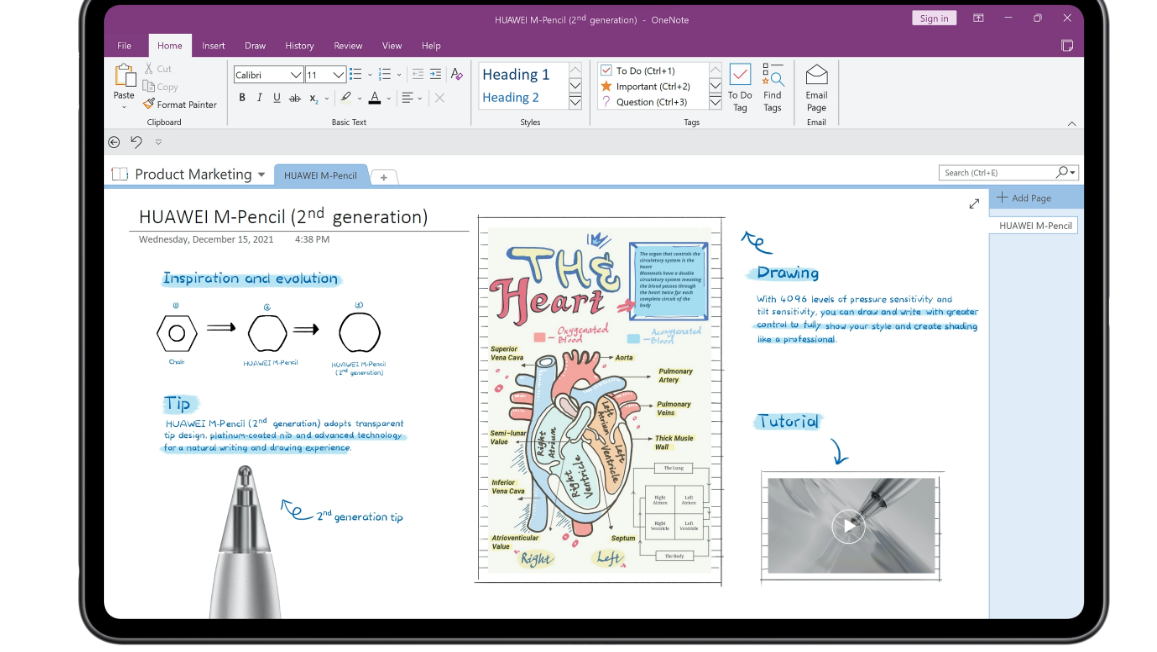Open the highlight color dropdown arrow
1157x652 pixels.
click(x=359, y=99)
